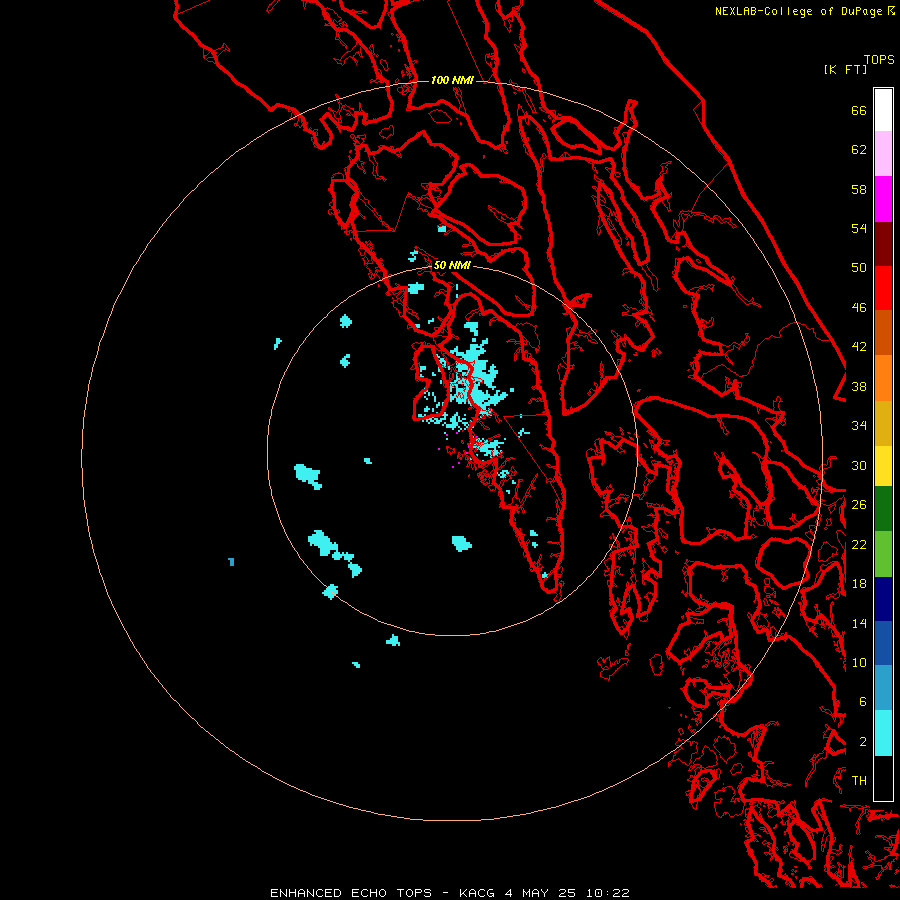Click the white swatch in the tops legend

(x=883, y=110)
